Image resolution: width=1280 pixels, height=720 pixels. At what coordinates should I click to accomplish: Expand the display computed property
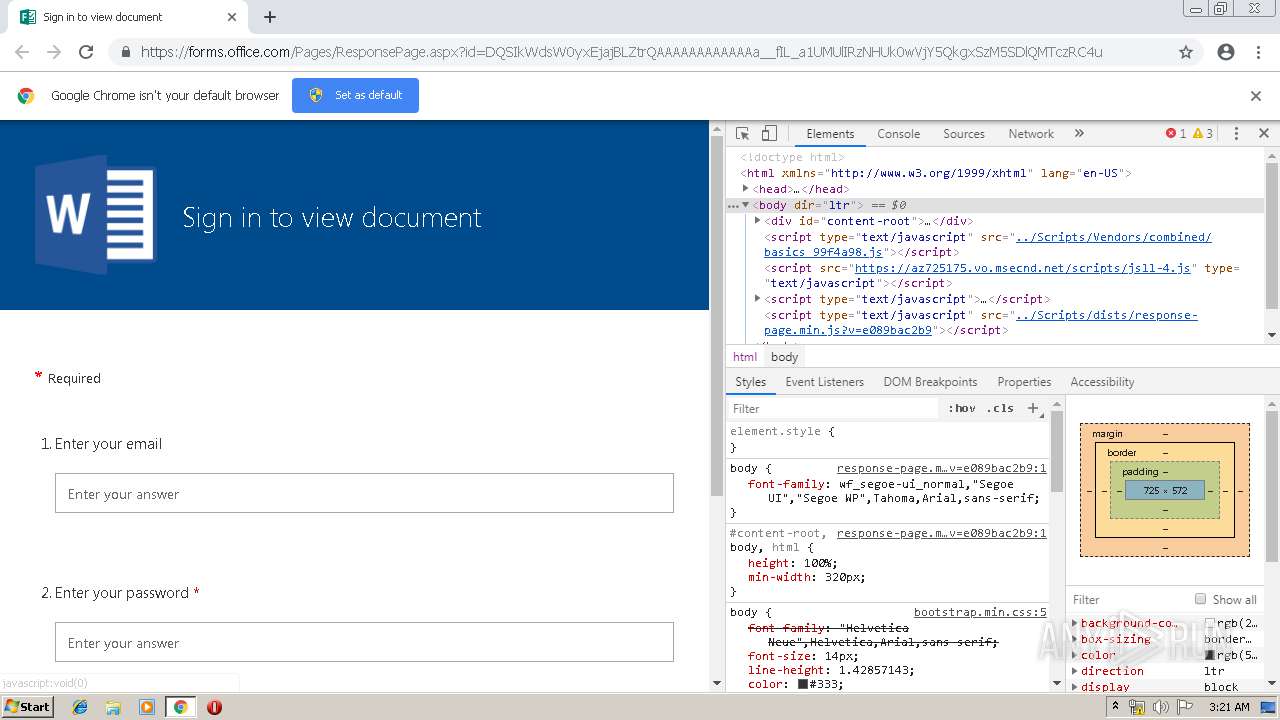tap(1075, 687)
